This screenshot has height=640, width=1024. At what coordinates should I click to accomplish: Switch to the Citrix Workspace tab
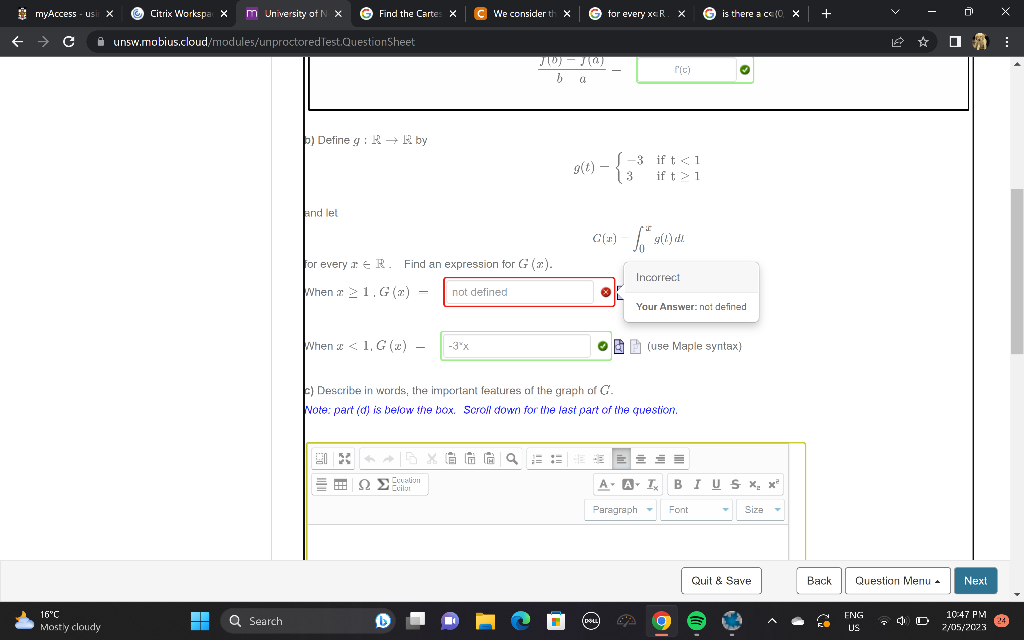click(x=180, y=13)
